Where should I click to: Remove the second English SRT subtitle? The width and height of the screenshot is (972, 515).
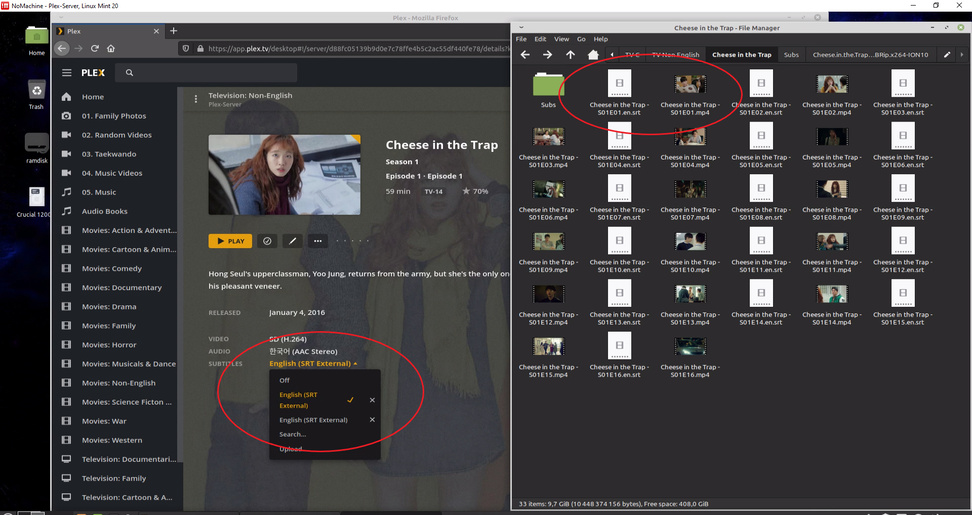coord(372,420)
